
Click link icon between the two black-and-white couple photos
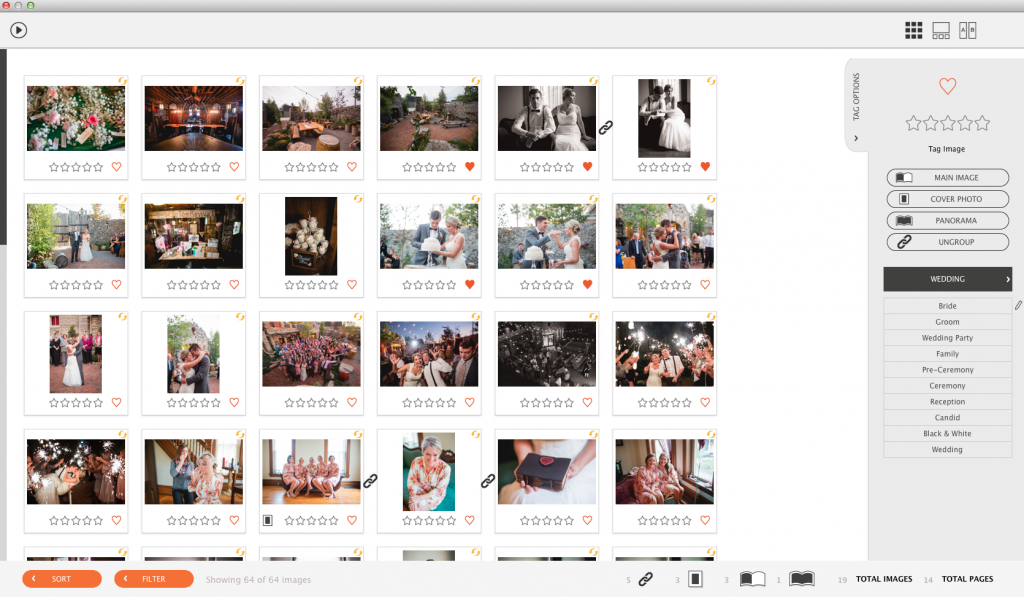606,127
